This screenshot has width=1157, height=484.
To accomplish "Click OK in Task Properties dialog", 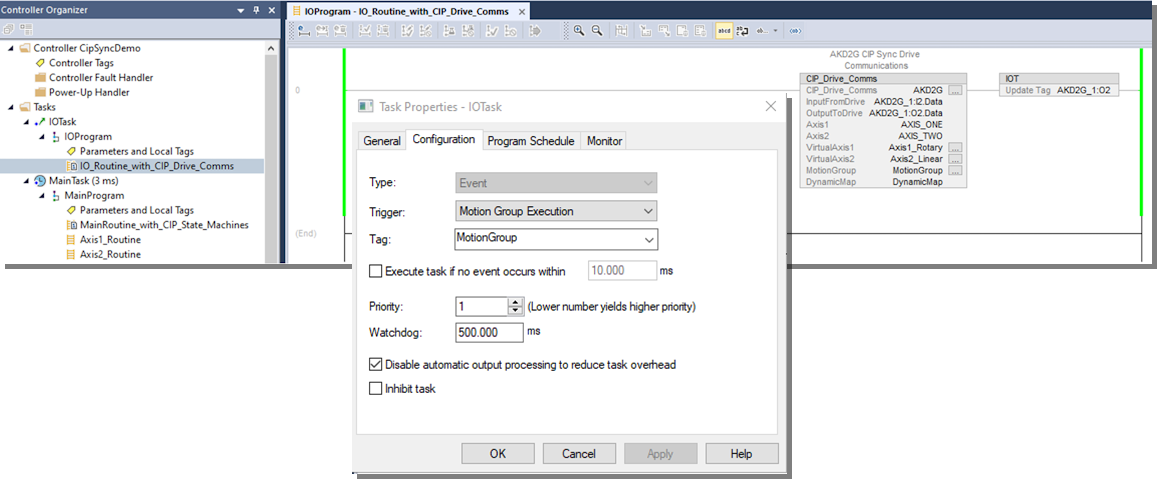I will (498, 454).
